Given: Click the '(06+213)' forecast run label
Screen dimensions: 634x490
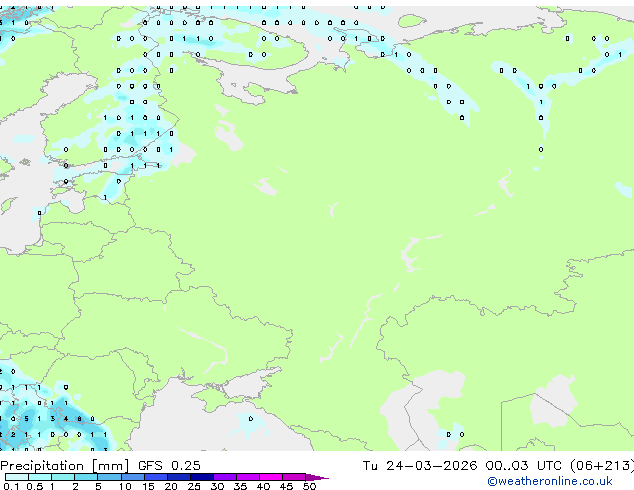Looking at the screenshot, I should point(602,466).
